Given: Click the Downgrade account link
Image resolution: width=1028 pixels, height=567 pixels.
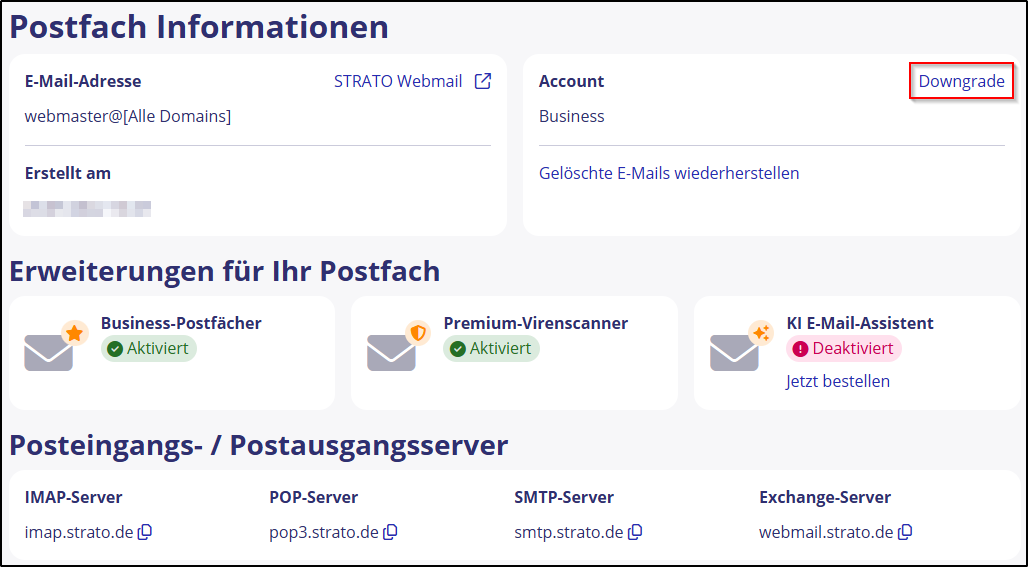Looking at the screenshot, I should pyautogui.click(x=961, y=81).
